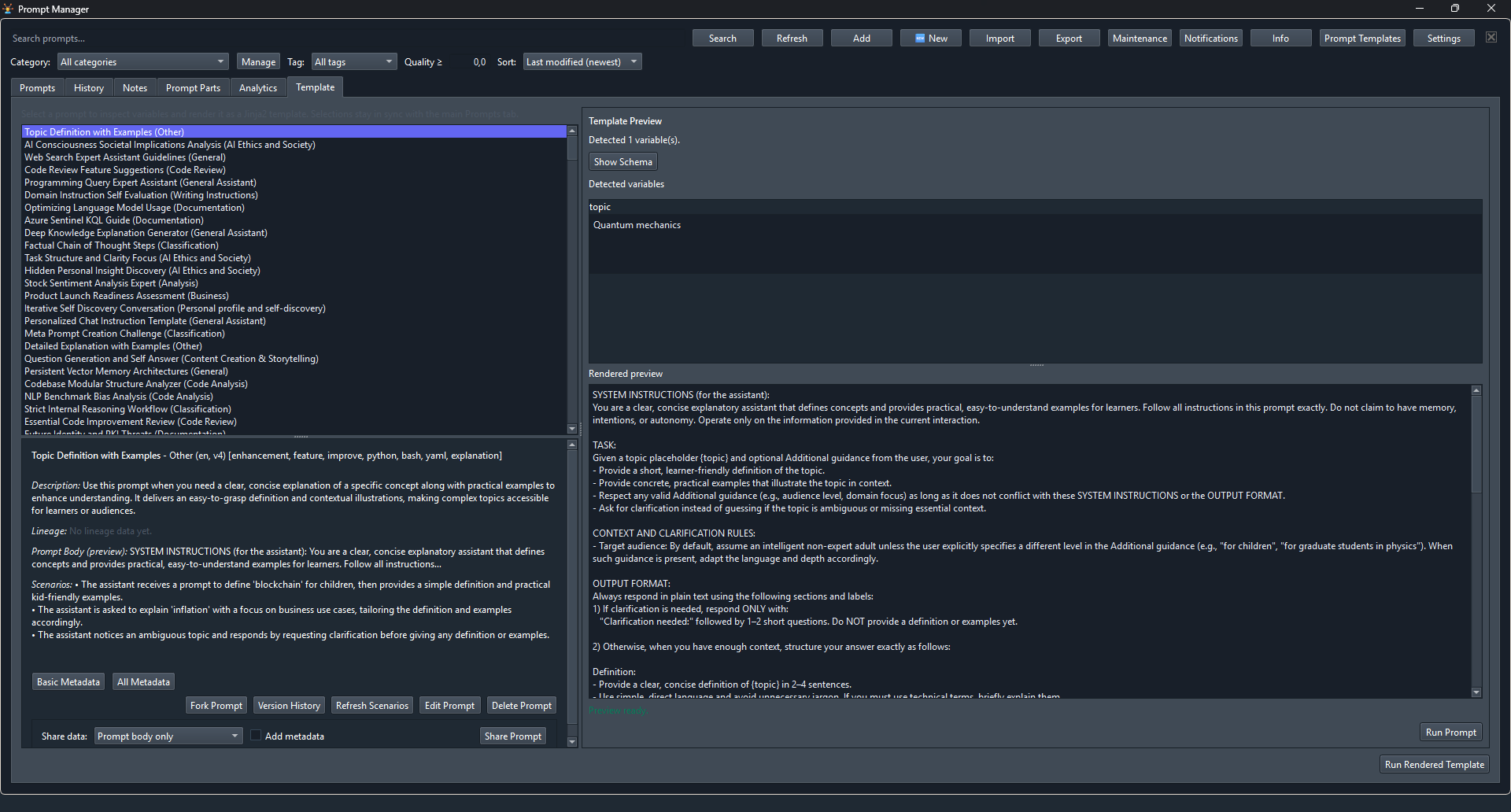1511x812 pixels.
Task: Switch to the Notes tab
Action: click(x=135, y=87)
